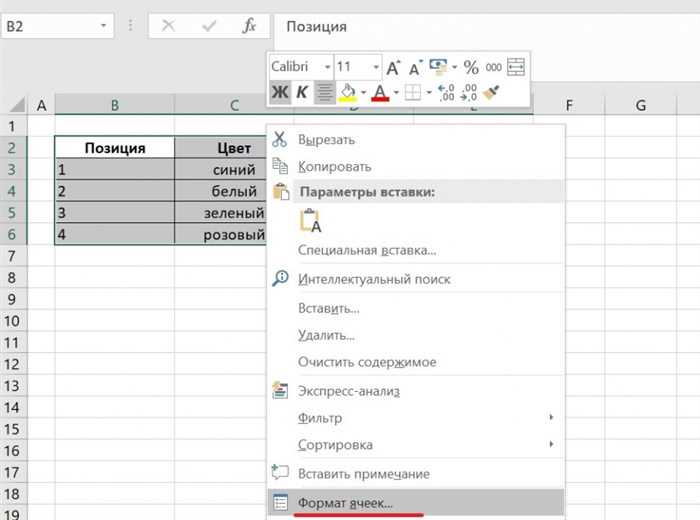Choose Вырезать from context menu
Image resolution: width=700 pixels, height=520 pixels.
point(416,140)
